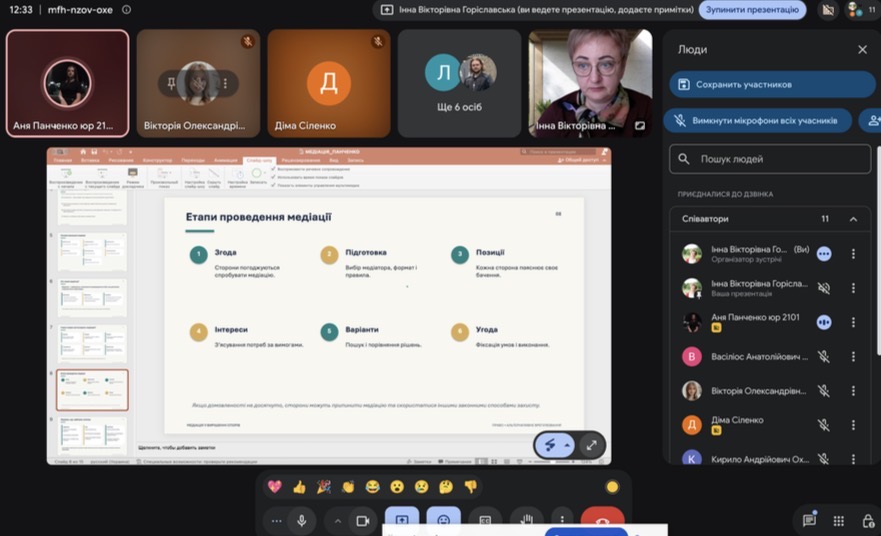Open the activities grid icon
This screenshot has height=536, width=881.
(x=839, y=521)
